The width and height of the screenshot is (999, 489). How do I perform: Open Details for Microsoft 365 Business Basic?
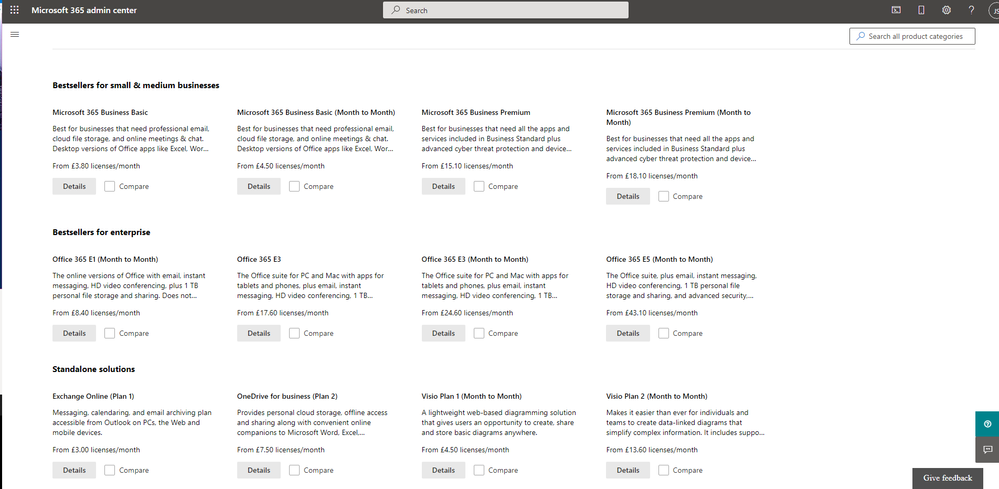click(74, 187)
